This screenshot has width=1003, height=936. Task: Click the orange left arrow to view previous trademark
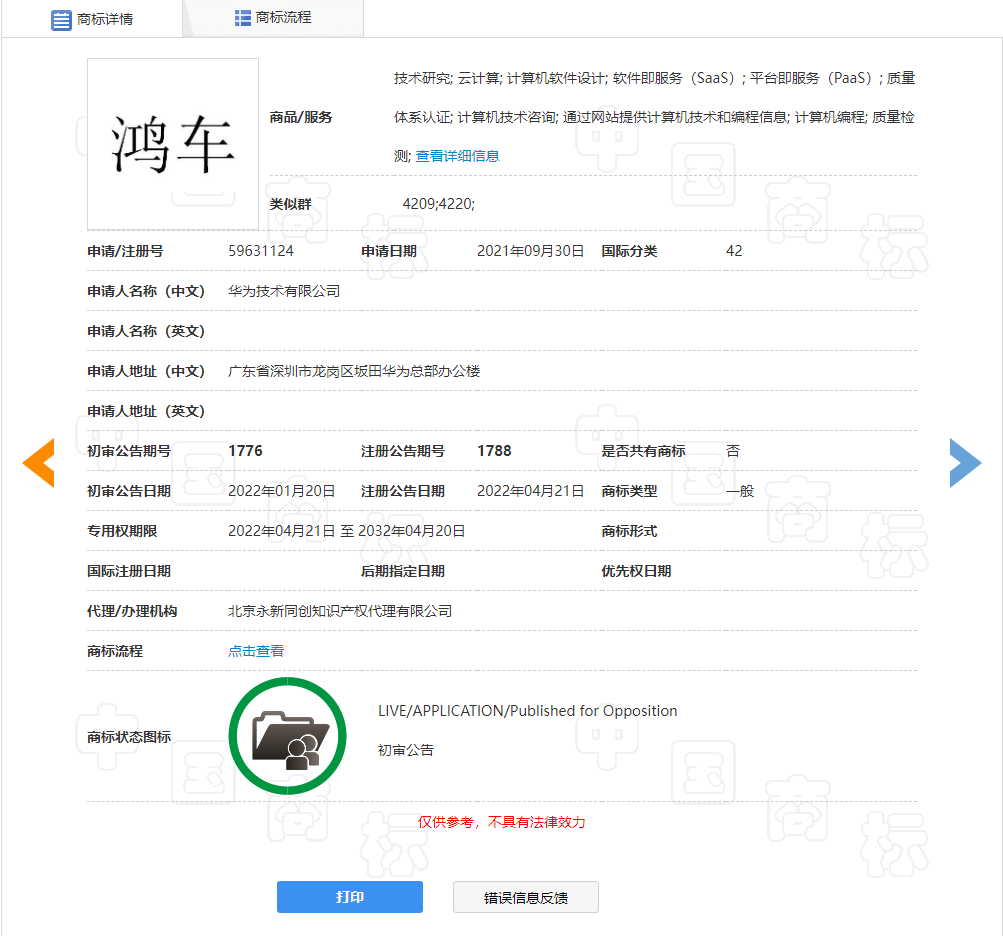(x=38, y=463)
